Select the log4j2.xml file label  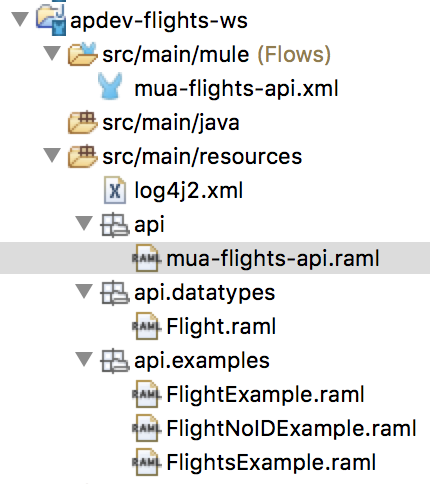coord(188,190)
